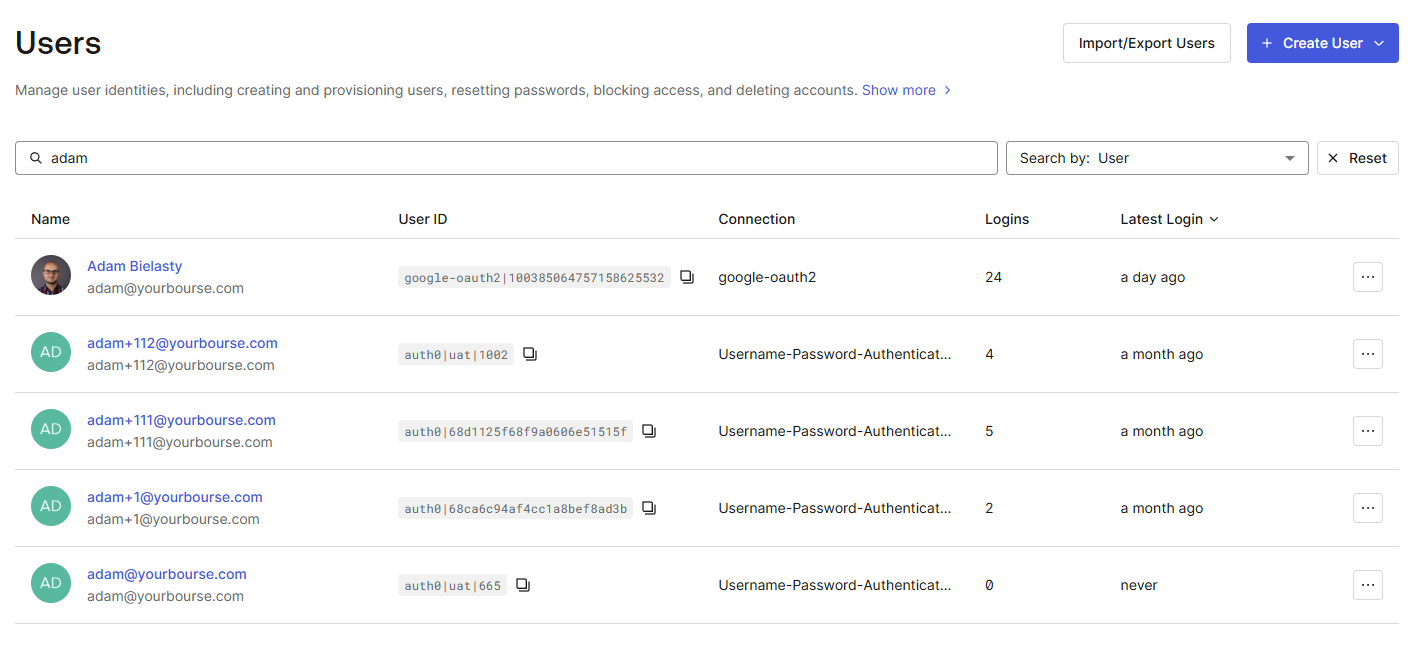This screenshot has height=666, width=1425.
Task: Copy Adam Bielasty's google-oauth2 user ID
Action: pos(687,277)
